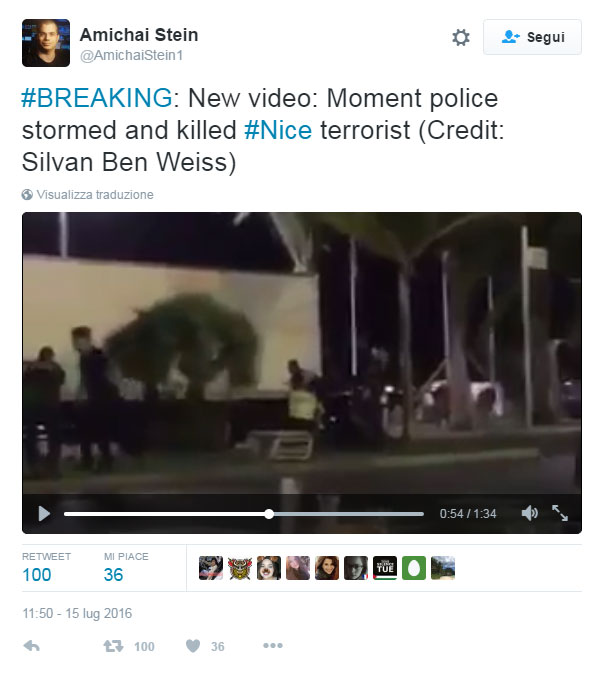Image resolution: width=602 pixels, height=675 pixels.
Task: Open the gear settings menu
Action: pos(461,37)
